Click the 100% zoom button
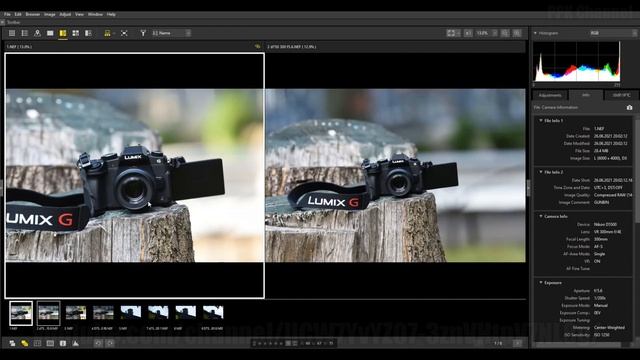Image resolution: width=640 pixels, height=360 pixels. 468,33
